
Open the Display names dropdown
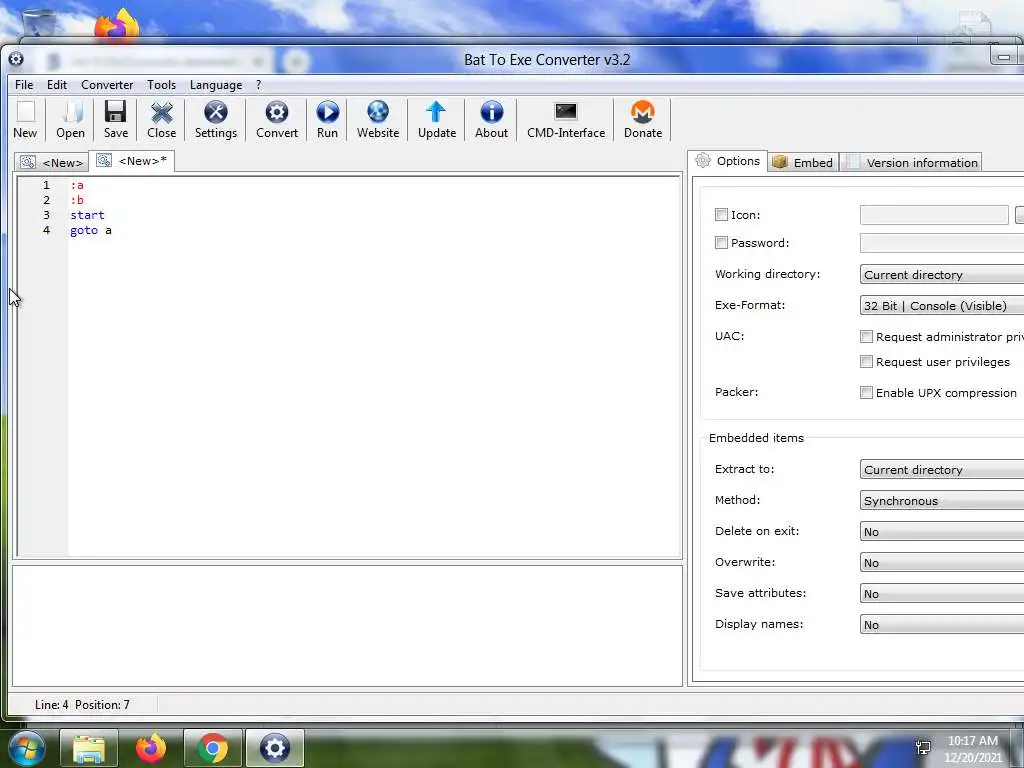click(x=942, y=624)
